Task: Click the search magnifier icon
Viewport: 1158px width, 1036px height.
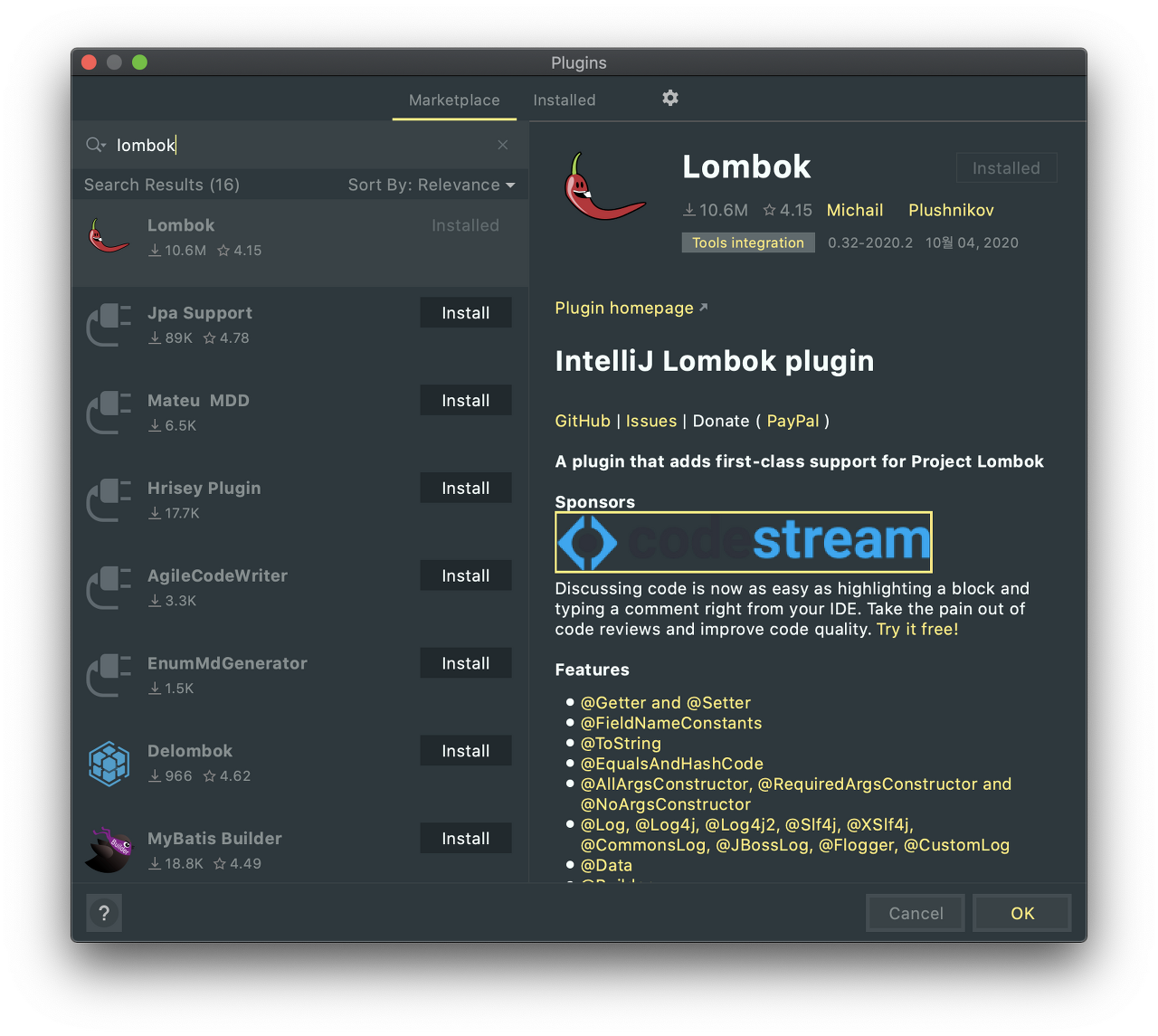Action: tap(95, 145)
